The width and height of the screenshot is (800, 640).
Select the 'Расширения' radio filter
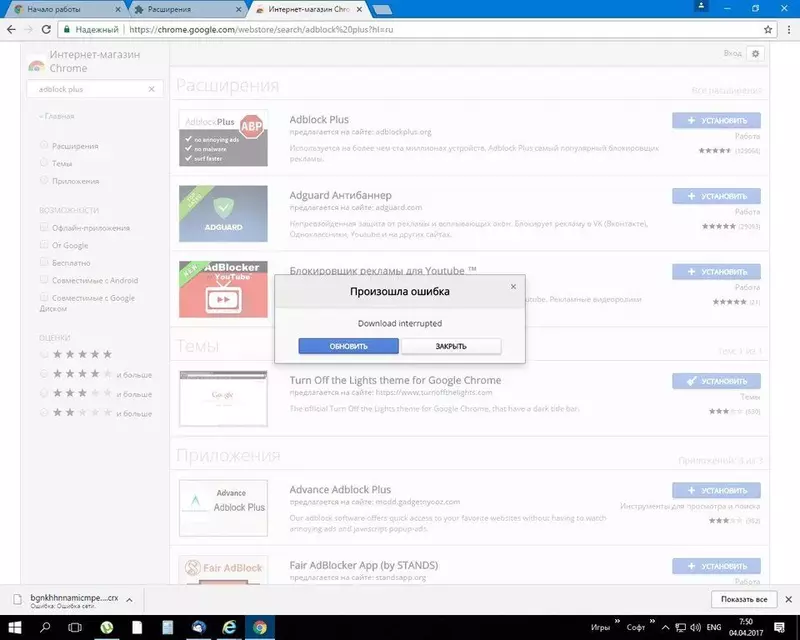[44, 145]
